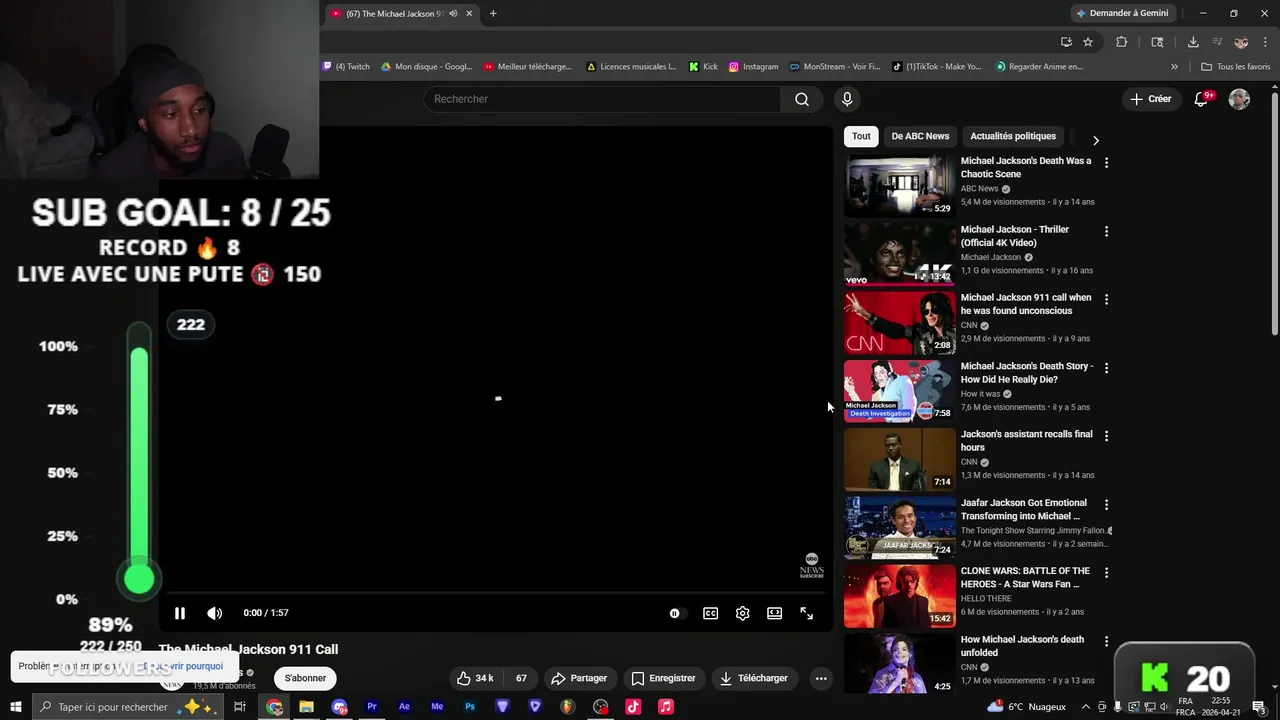
Task: Open the Chrome extensions puzzle icon
Action: point(1121,42)
